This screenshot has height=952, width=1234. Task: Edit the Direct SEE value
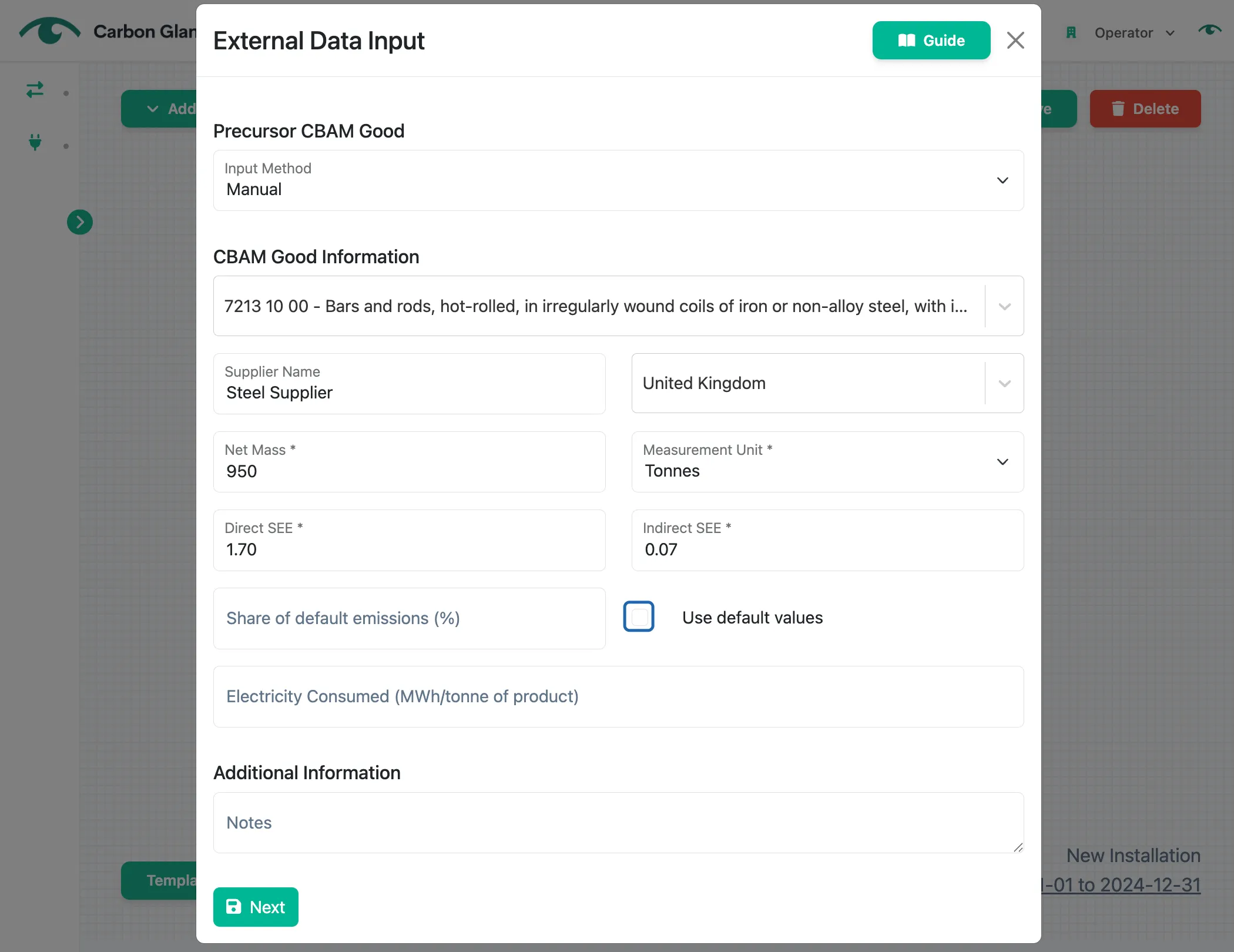[x=409, y=540]
